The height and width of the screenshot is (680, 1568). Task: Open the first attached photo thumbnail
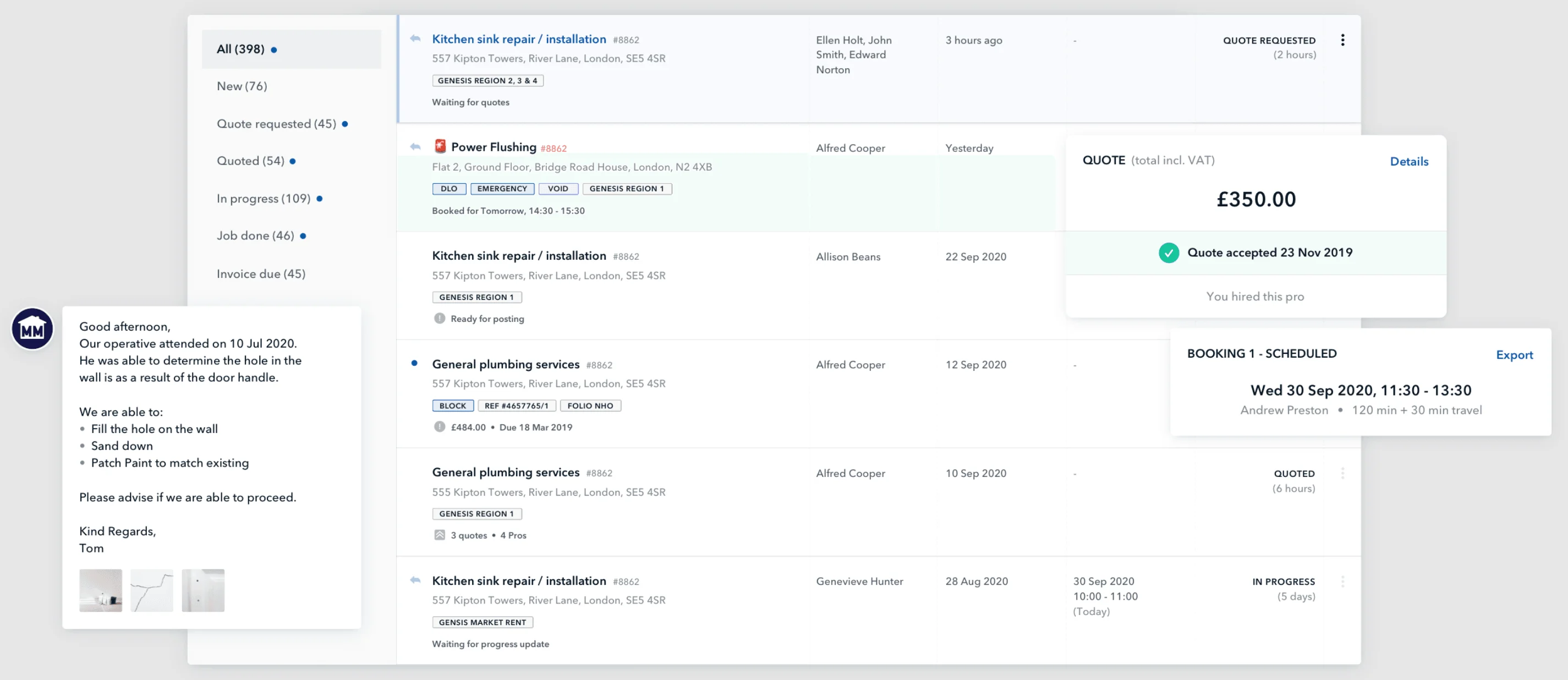pos(101,590)
